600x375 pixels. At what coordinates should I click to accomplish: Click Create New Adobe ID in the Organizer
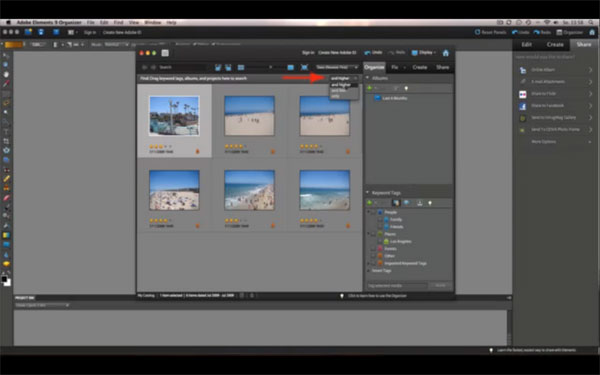click(337, 53)
